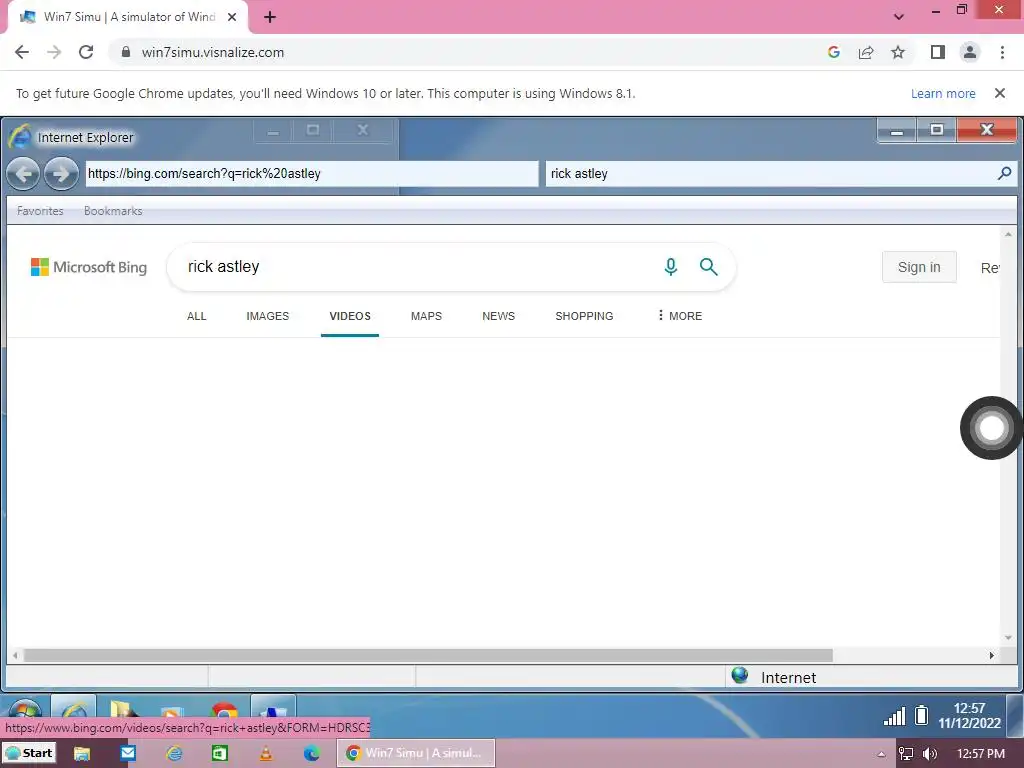This screenshot has height=768, width=1024.
Task: Switch to the IMAGES tab
Action: (x=268, y=316)
